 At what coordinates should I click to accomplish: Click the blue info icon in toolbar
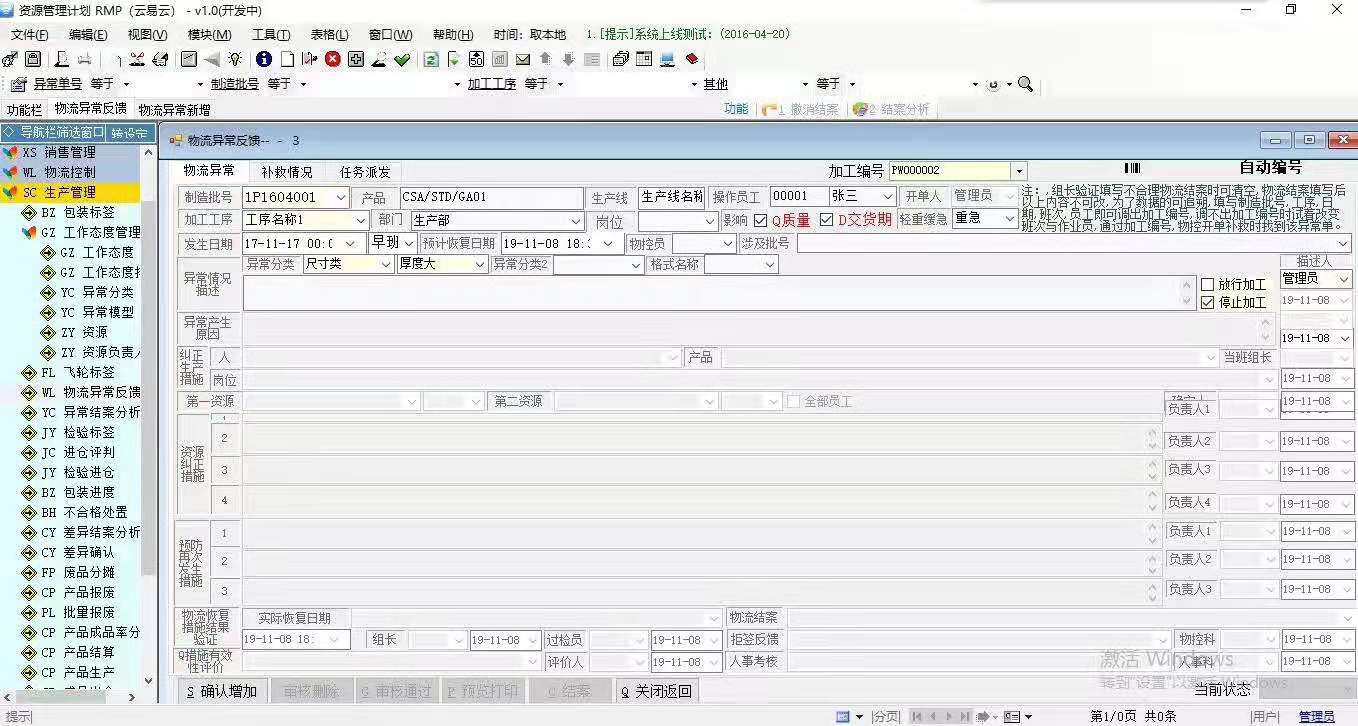pyautogui.click(x=264, y=59)
